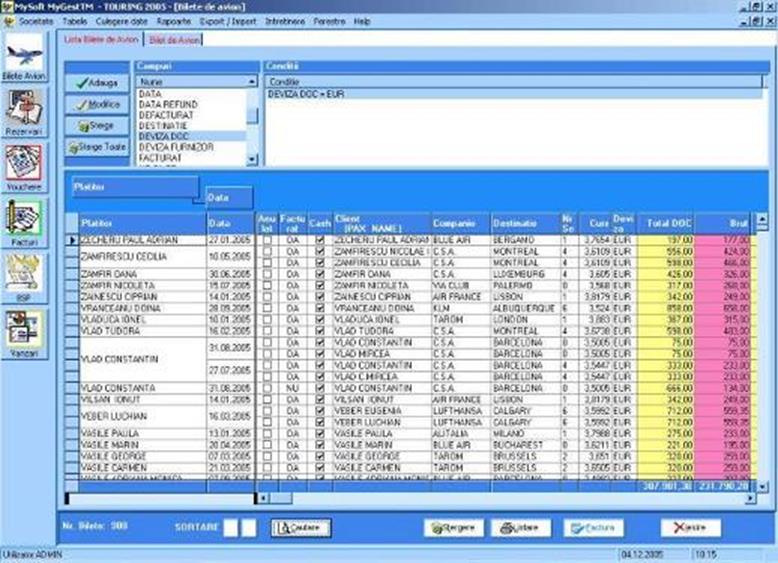Image resolution: width=778 pixels, height=563 pixels.
Task: Click the Sterge condition button
Action: pos(97,125)
